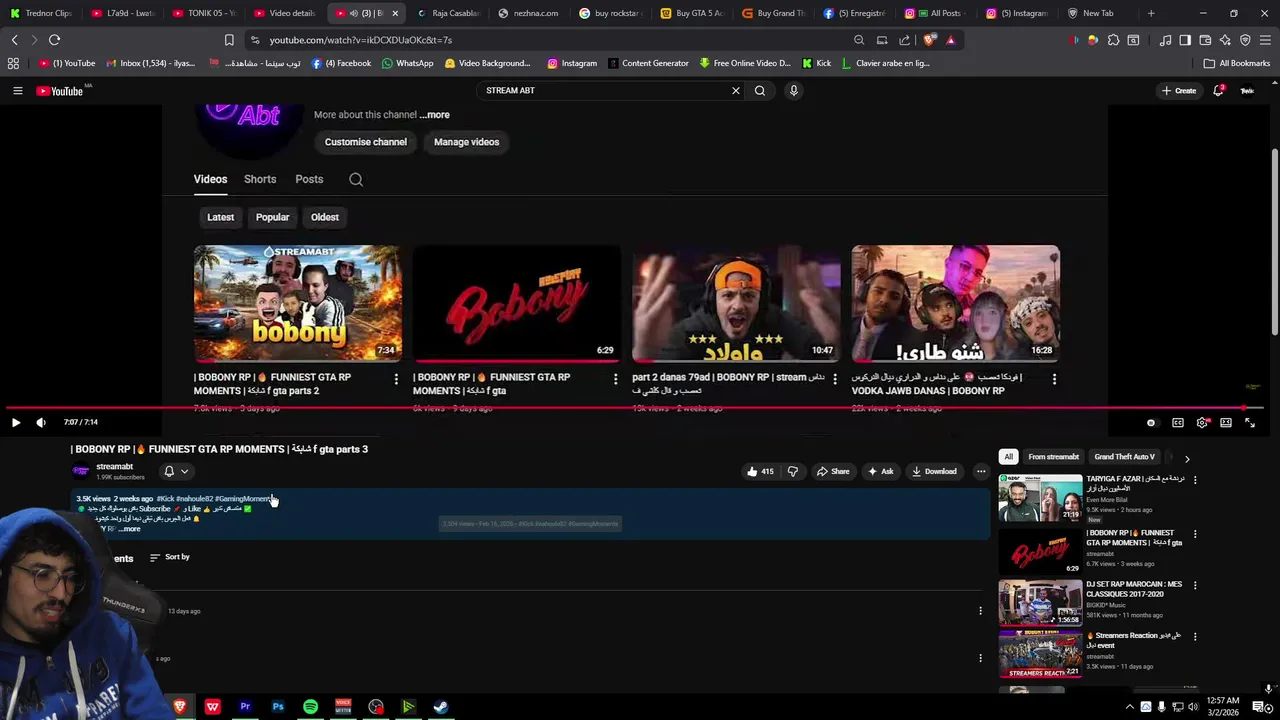
Task: Select the Videos channel tab
Action: point(210,179)
